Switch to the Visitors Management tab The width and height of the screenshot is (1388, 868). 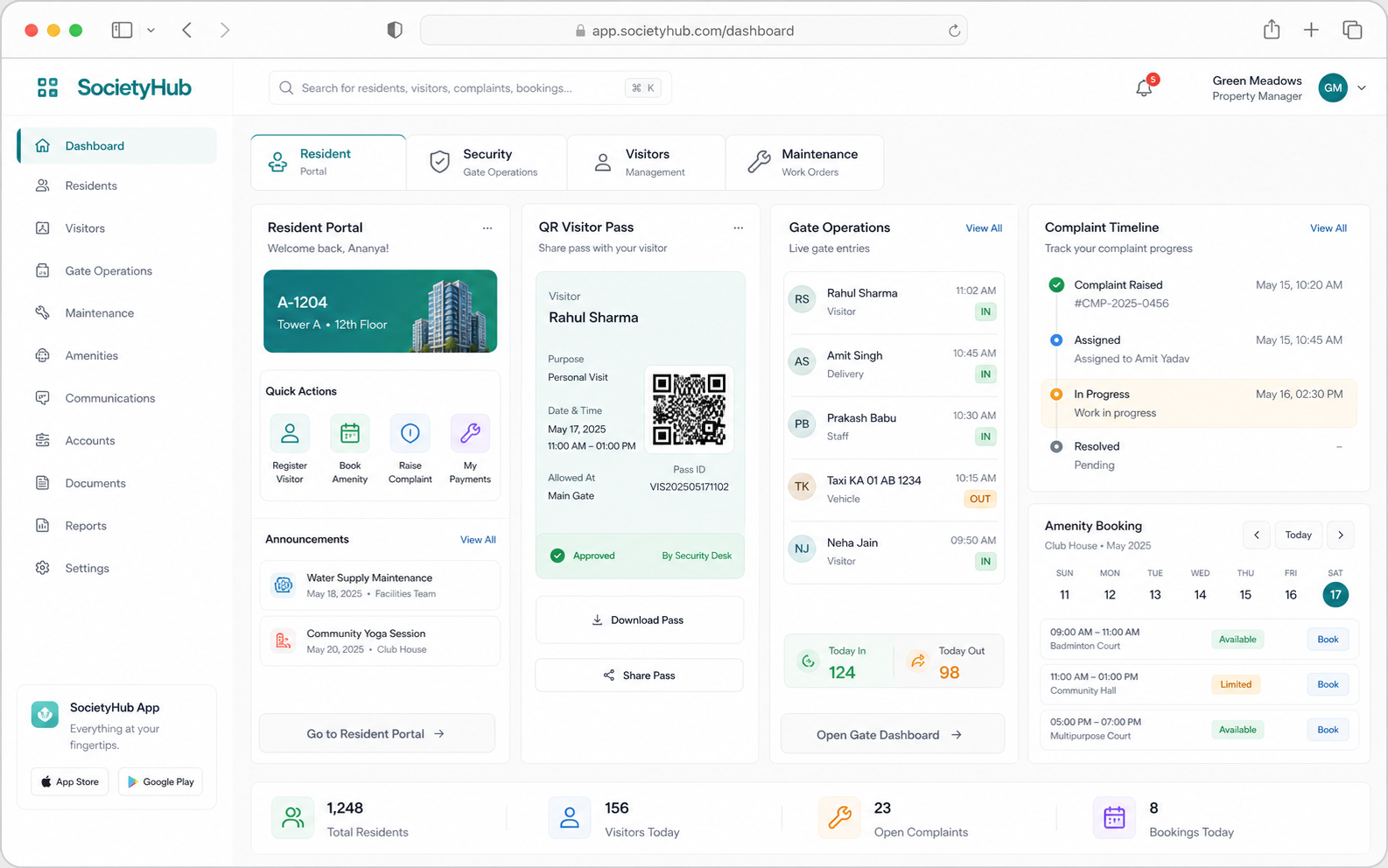[x=646, y=162]
